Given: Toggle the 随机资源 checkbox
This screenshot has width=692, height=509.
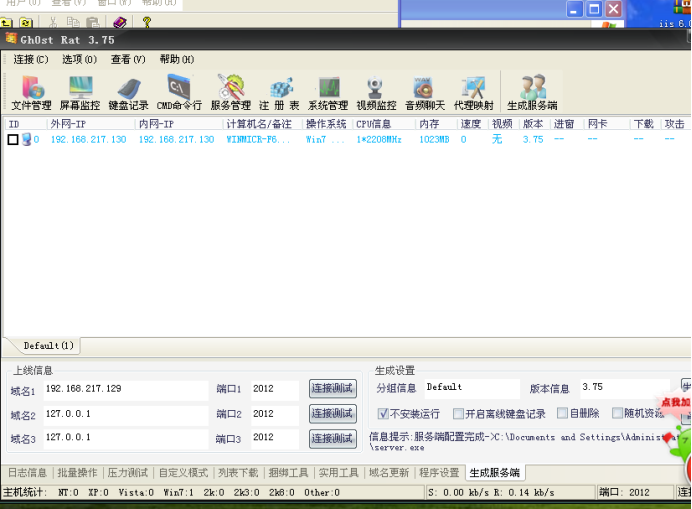Looking at the screenshot, I should (617, 413).
